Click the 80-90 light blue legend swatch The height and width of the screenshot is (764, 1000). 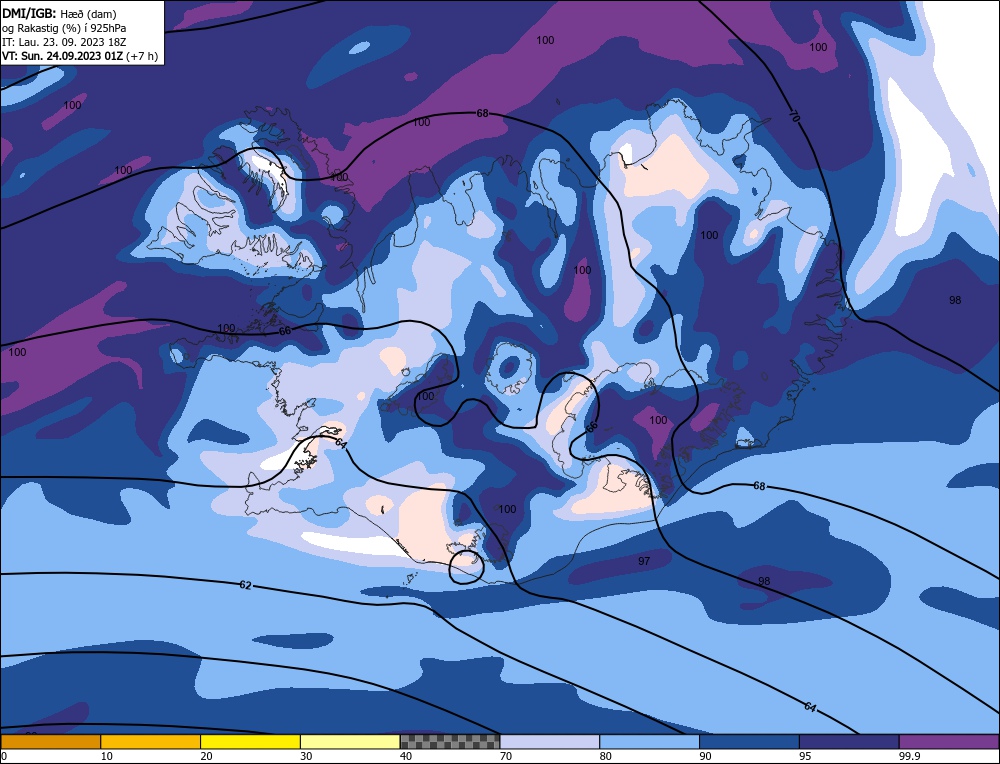(649, 742)
